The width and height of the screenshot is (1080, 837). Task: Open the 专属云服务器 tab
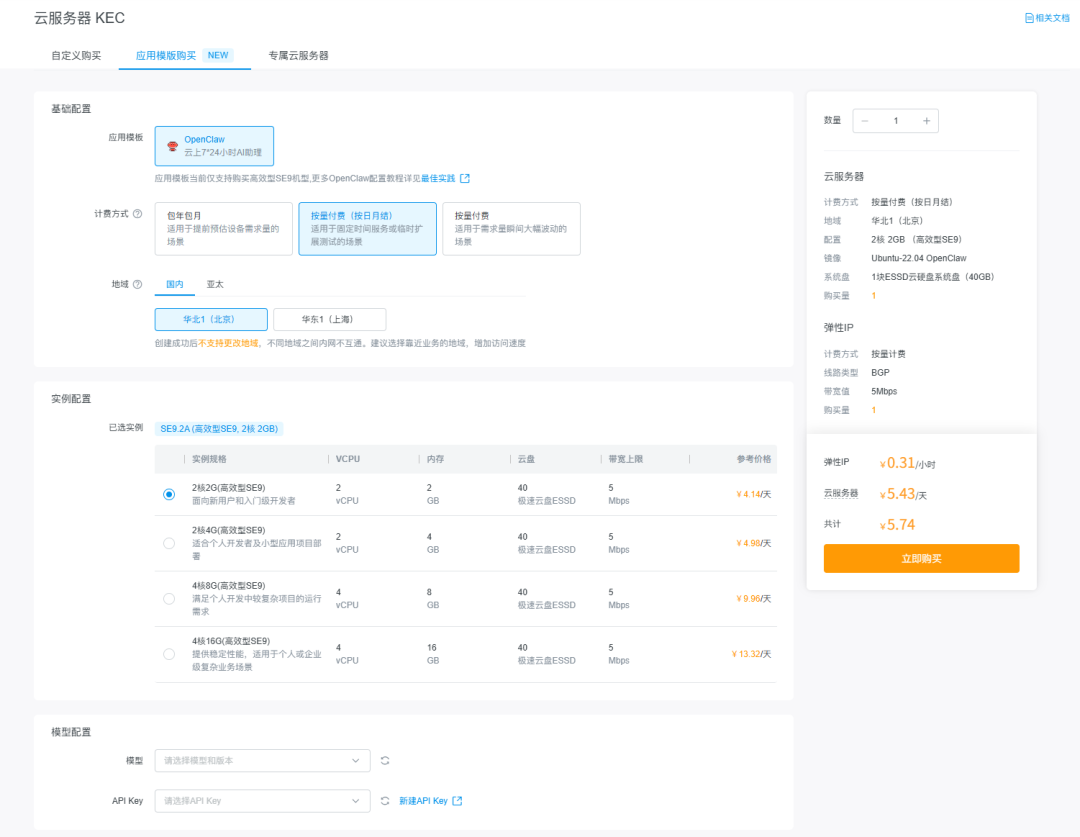[298, 55]
